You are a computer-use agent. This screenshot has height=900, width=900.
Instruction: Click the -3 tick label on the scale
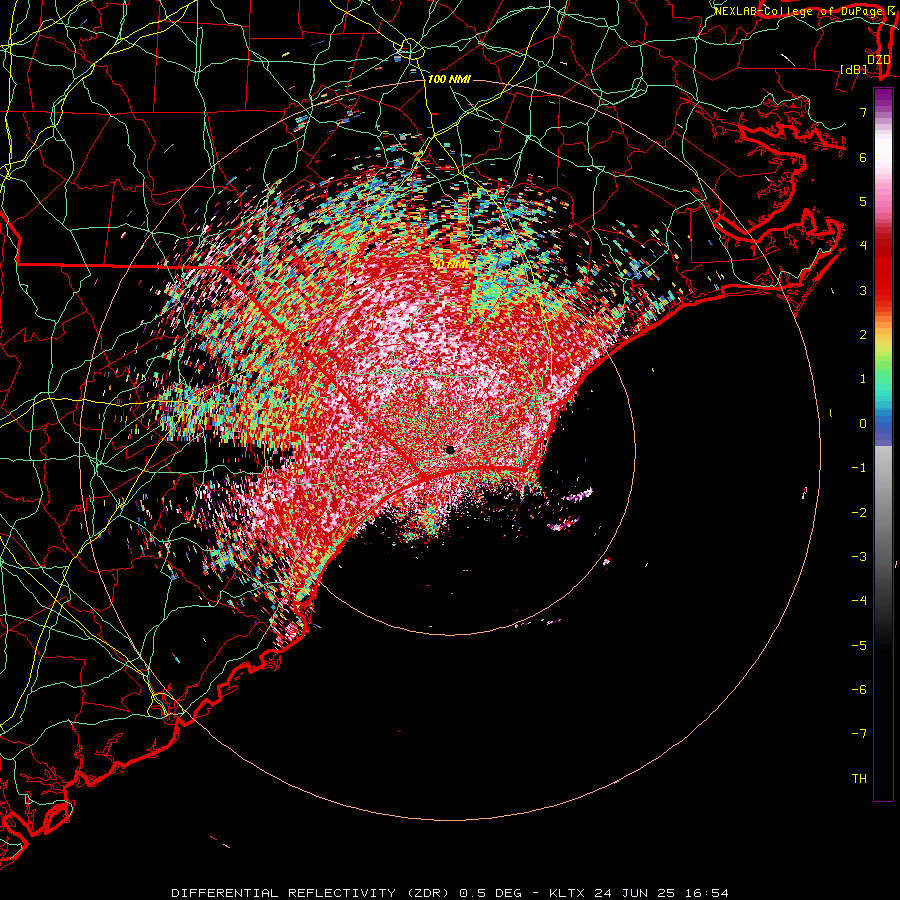click(859, 557)
